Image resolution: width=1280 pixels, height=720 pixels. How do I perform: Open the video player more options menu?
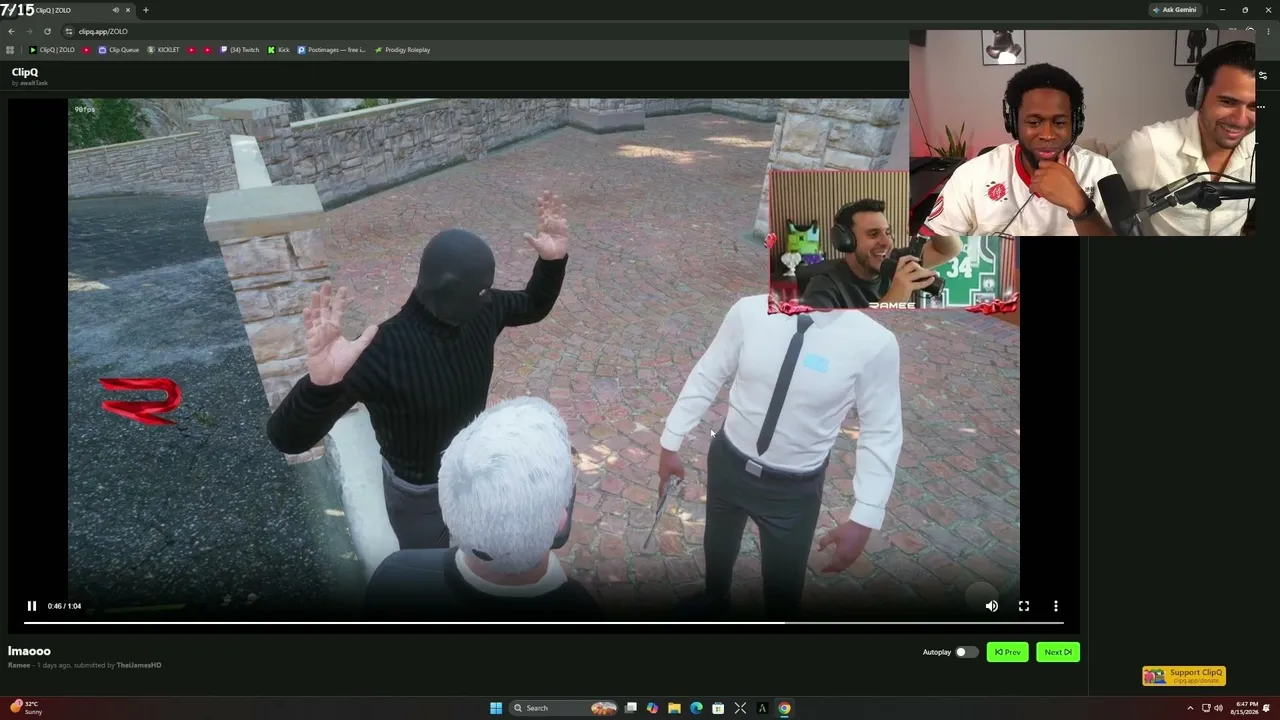click(x=1056, y=606)
